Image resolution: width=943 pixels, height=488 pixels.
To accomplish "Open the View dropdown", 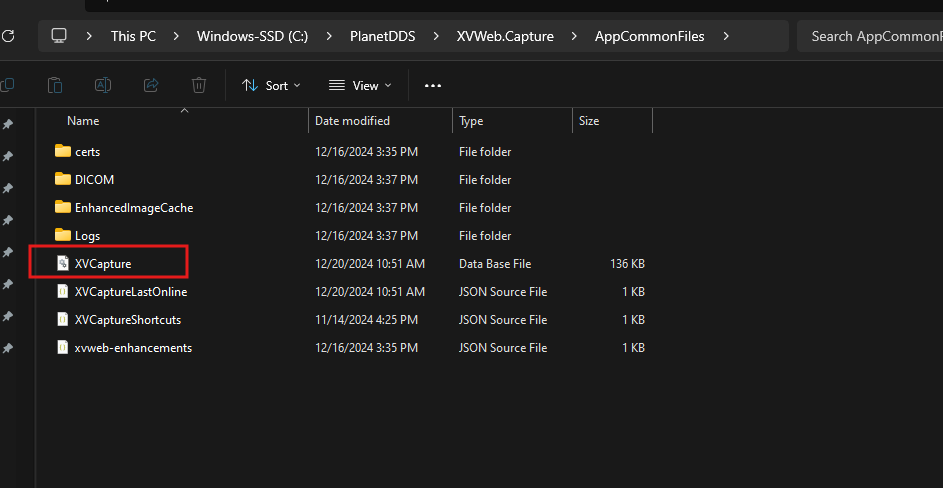I will (360, 85).
